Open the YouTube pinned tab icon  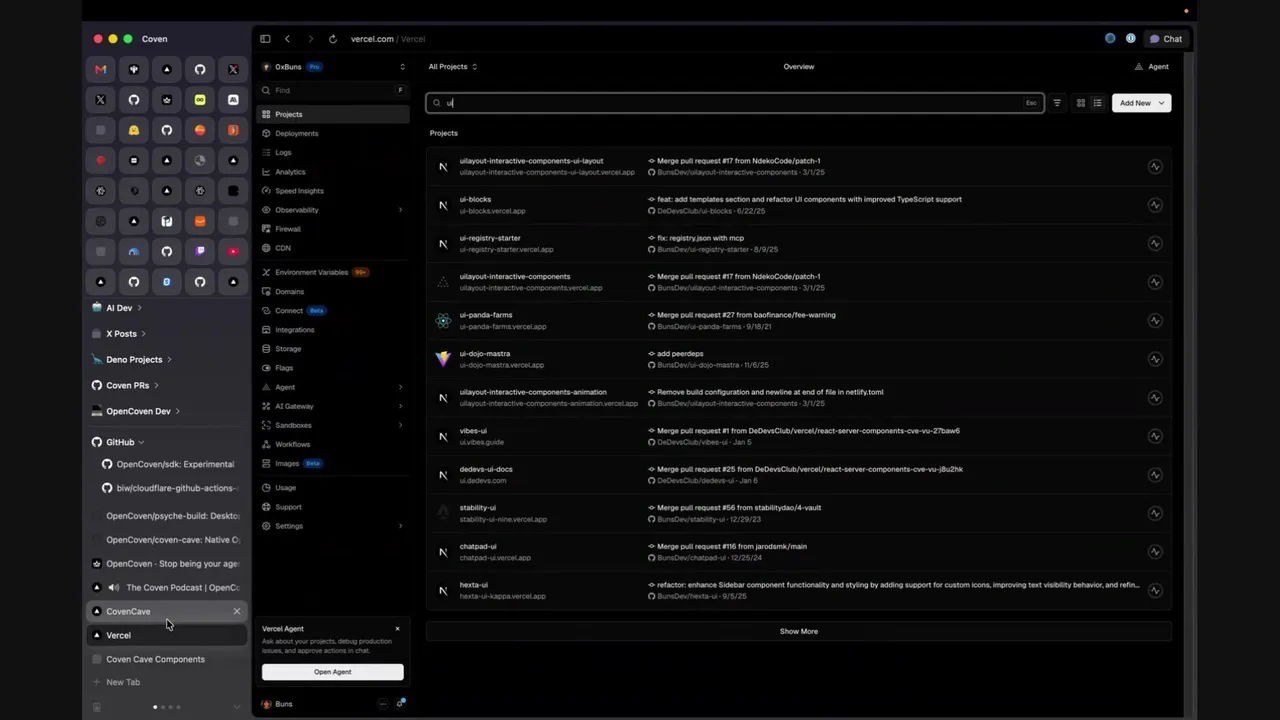click(233, 251)
